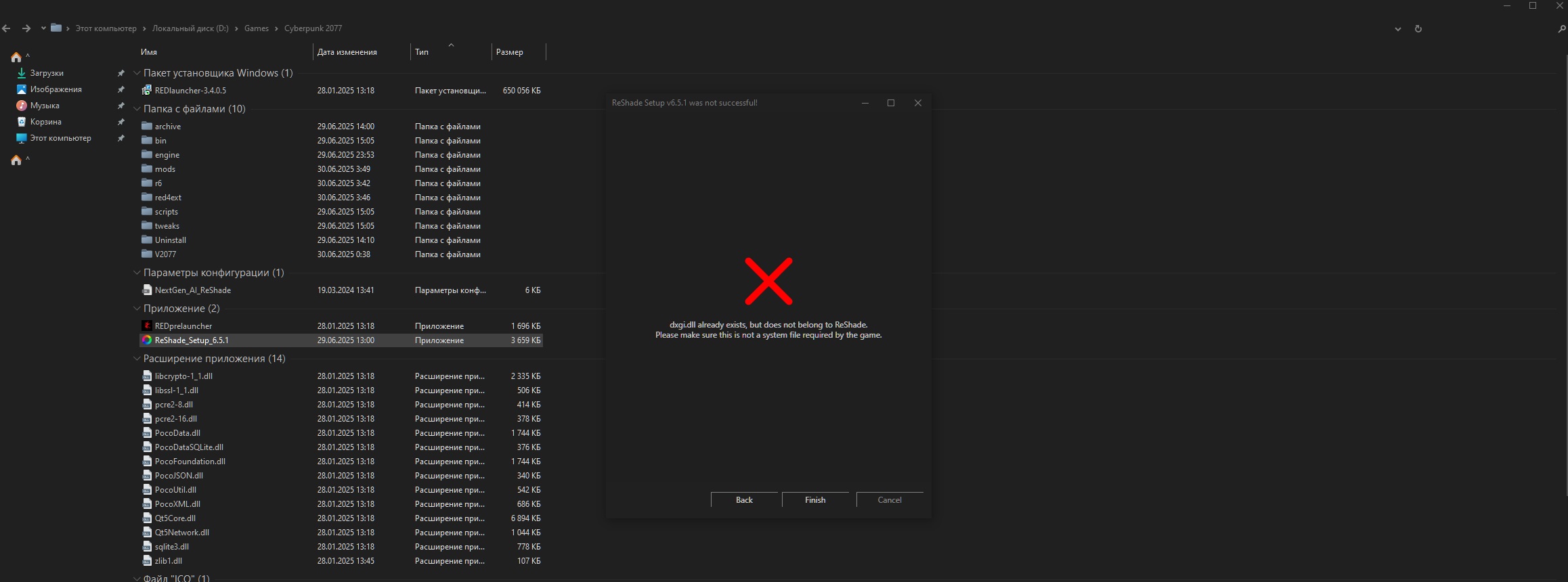Click the pin icon next to 'Загрузки'
1568x582 pixels.
click(x=121, y=73)
